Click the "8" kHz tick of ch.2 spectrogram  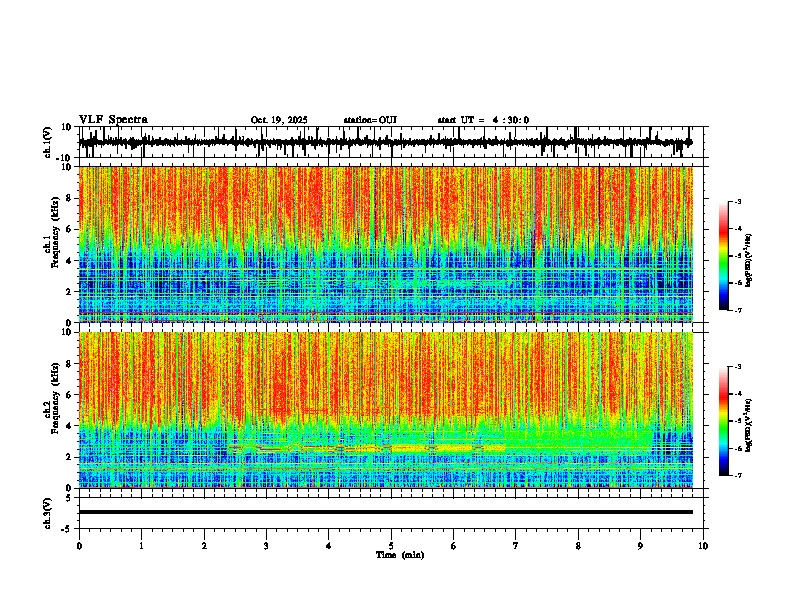(x=69, y=364)
